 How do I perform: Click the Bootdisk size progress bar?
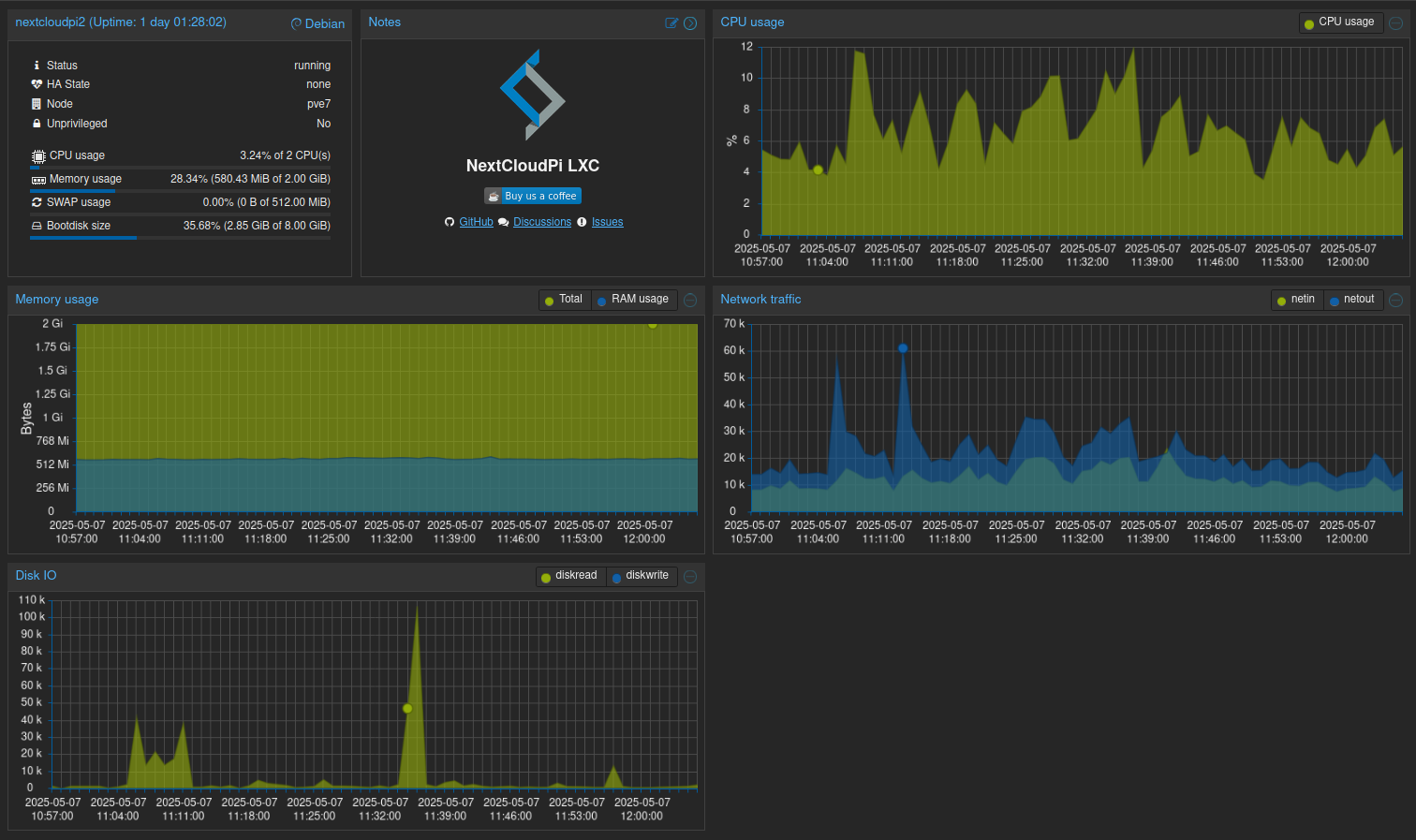tap(180, 238)
